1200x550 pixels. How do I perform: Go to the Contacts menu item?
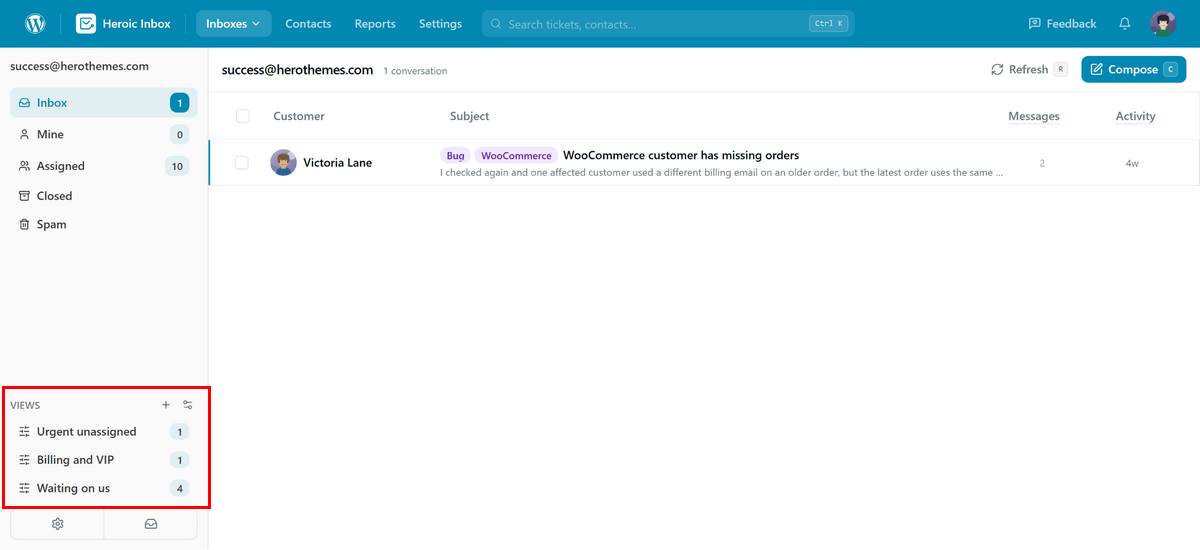tap(308, 23)
